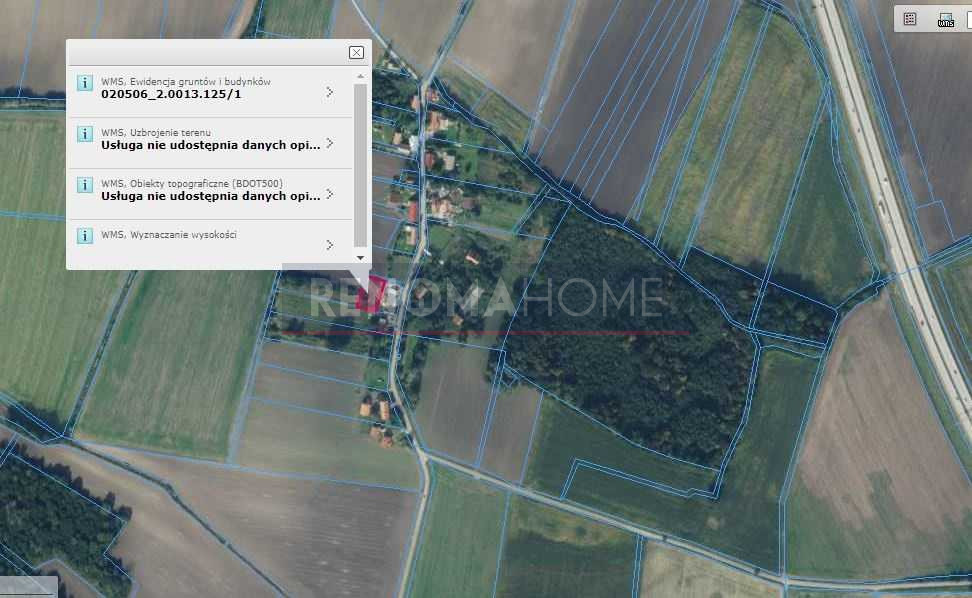The image size is (972, 598).
Task: Click the partially visible button beside WMS icon
Action: click(969, 20)
